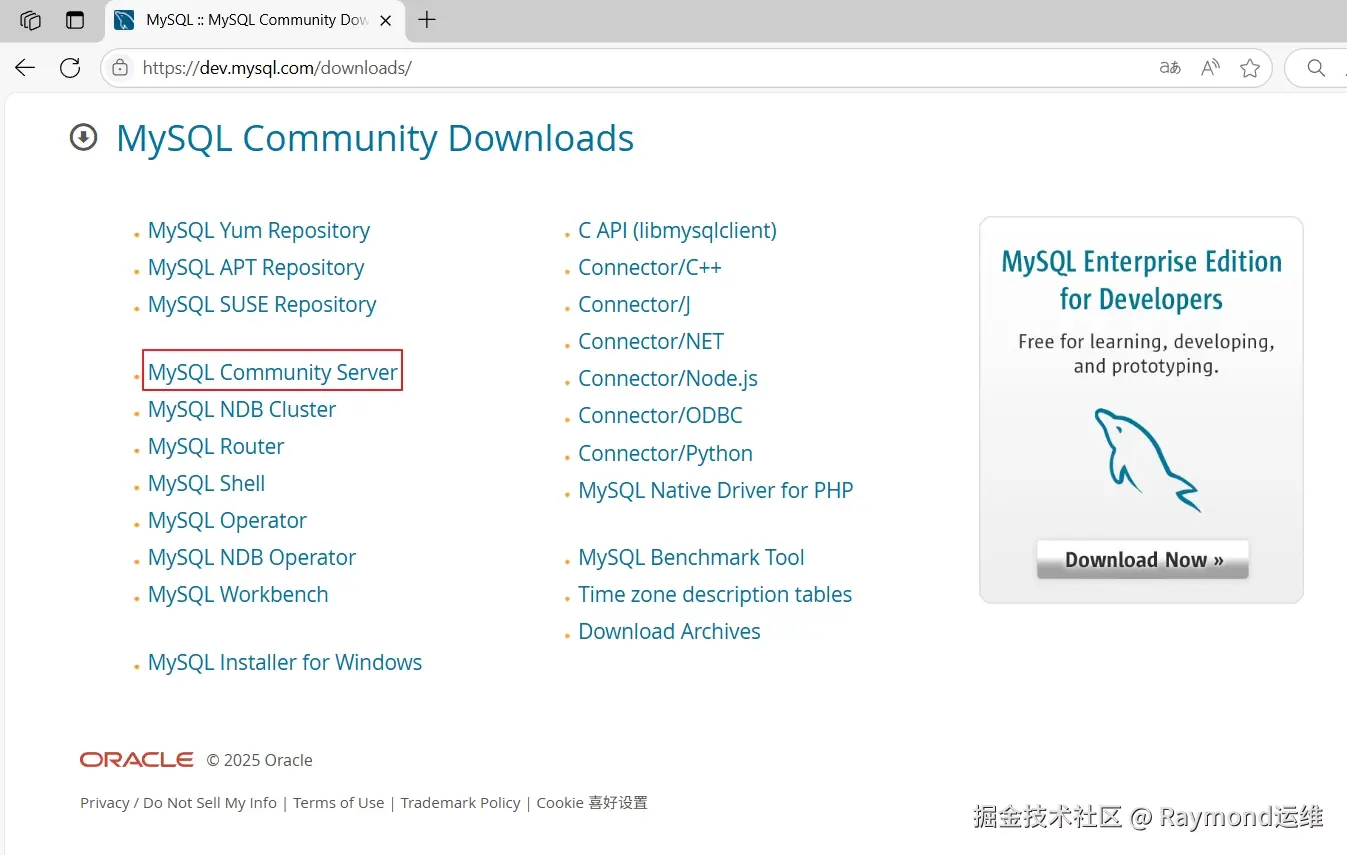Open the browser workspaces icon
The height and width of the screenshot is (855, 1347).
tap(30, 20)
